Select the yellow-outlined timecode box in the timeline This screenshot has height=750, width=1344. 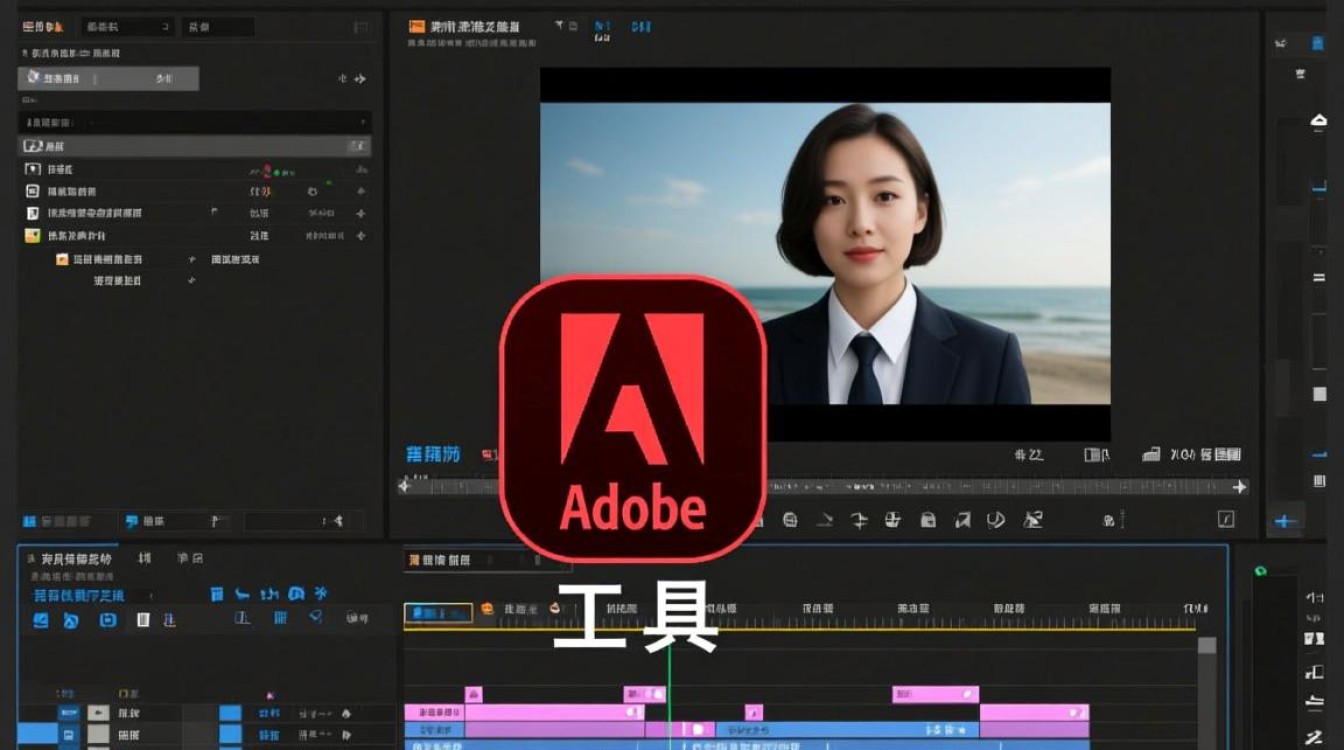tap(438, 613)
